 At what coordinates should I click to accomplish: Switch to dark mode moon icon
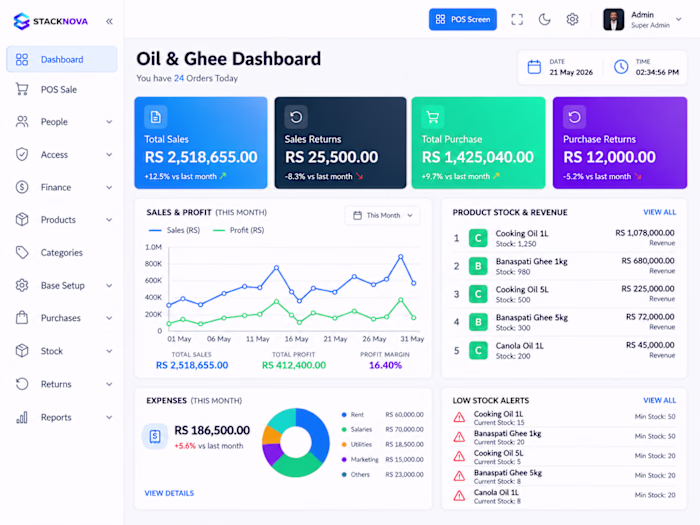[545, 19]
